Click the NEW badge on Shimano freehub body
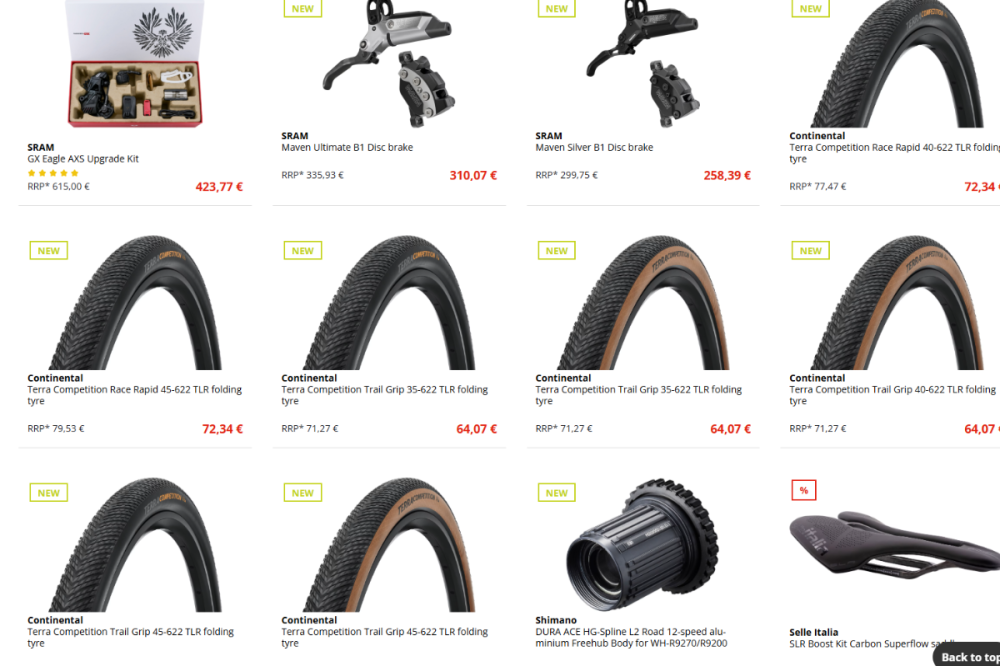This screenshot has height=666, width=1000. pyautogui.click(x=557, y=492)
